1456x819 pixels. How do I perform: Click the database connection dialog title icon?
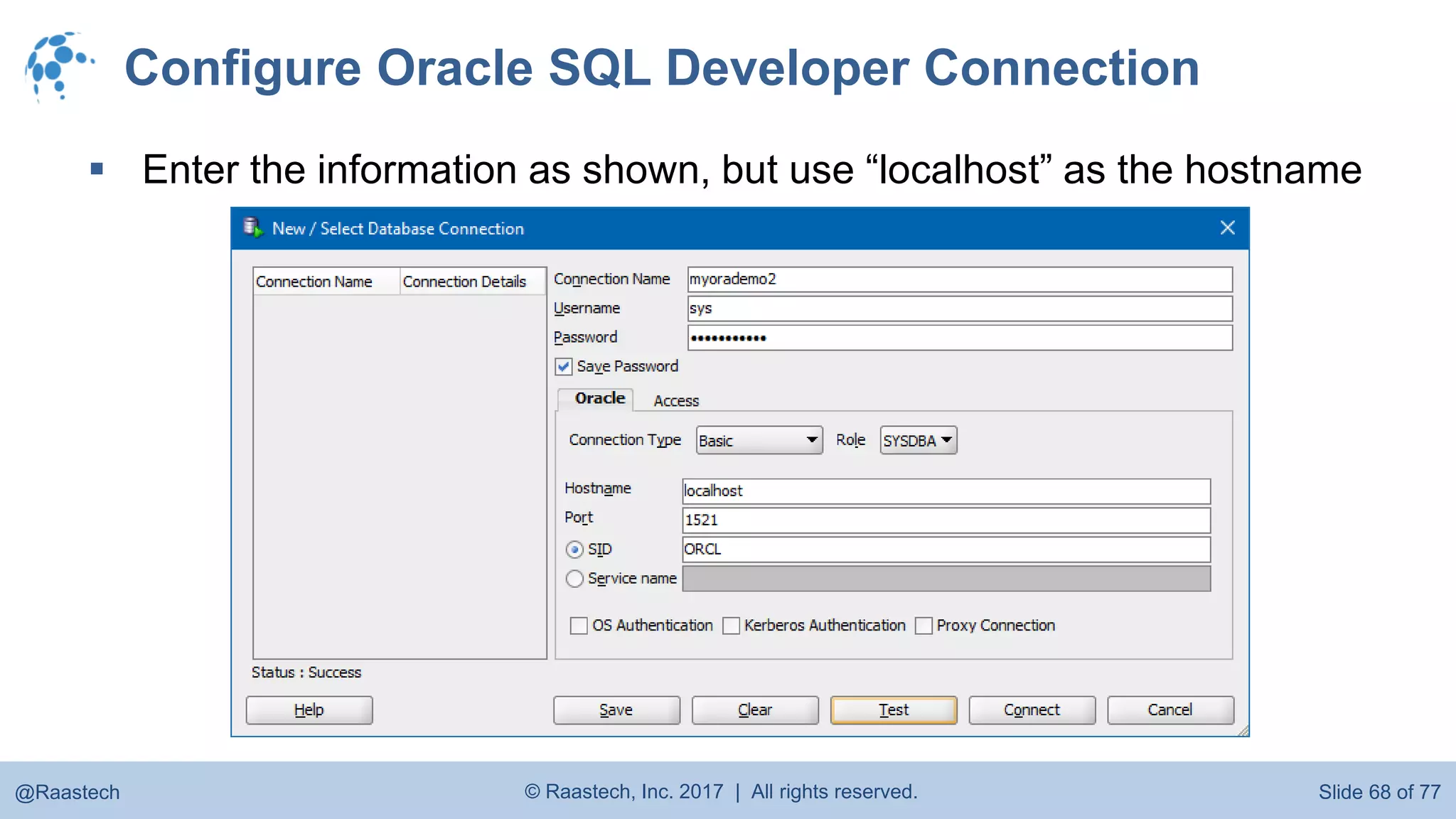[x=253, y=227]
